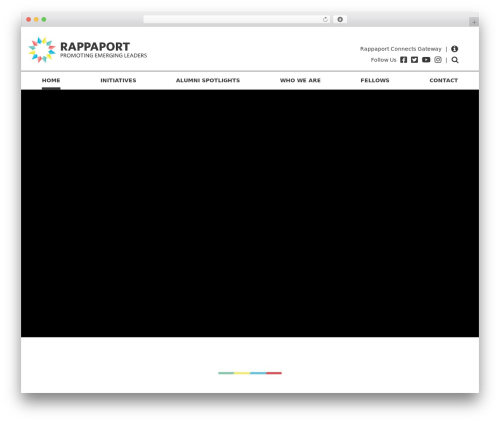Screen dimensions: 500x423
Task: Navigate to FELLOWS page
Action: (x=375, y=80)
